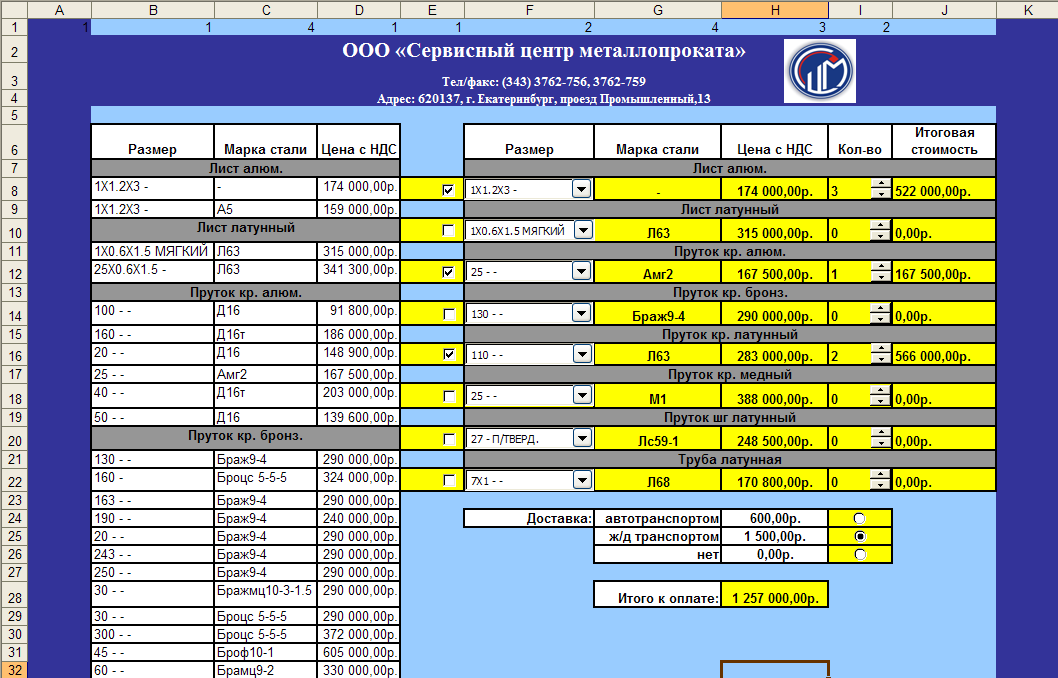The image size is (1058, 678).
Task: Select column H header
Action: pyautogui.click(x=775, y=9)
